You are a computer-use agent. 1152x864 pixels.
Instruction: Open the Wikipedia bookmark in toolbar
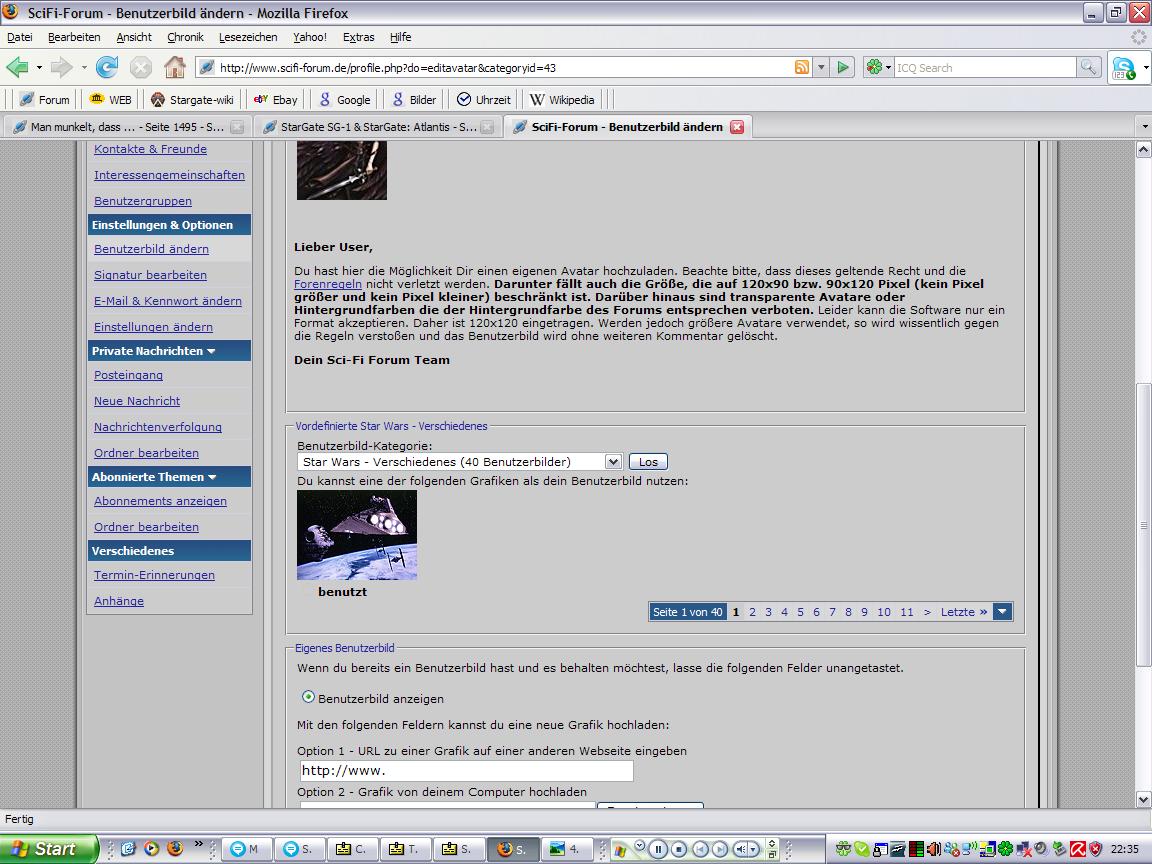pos(562,99)
